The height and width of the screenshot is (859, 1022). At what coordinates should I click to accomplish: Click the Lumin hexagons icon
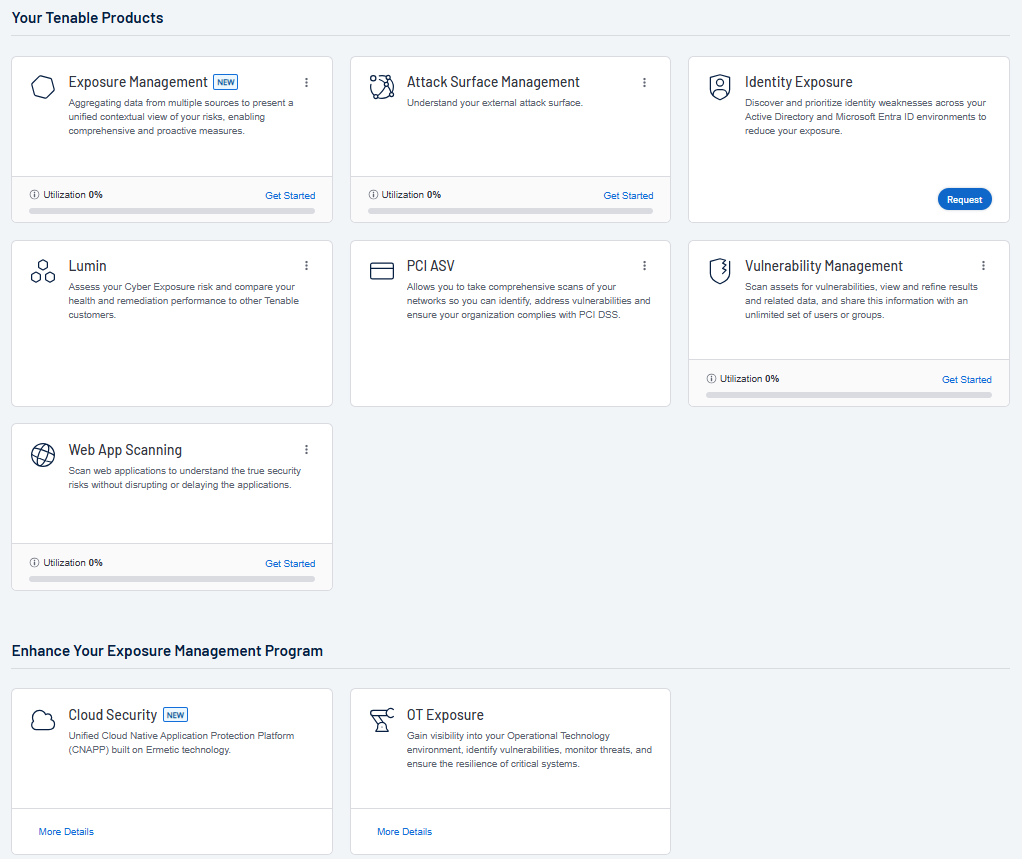point(43,271)
